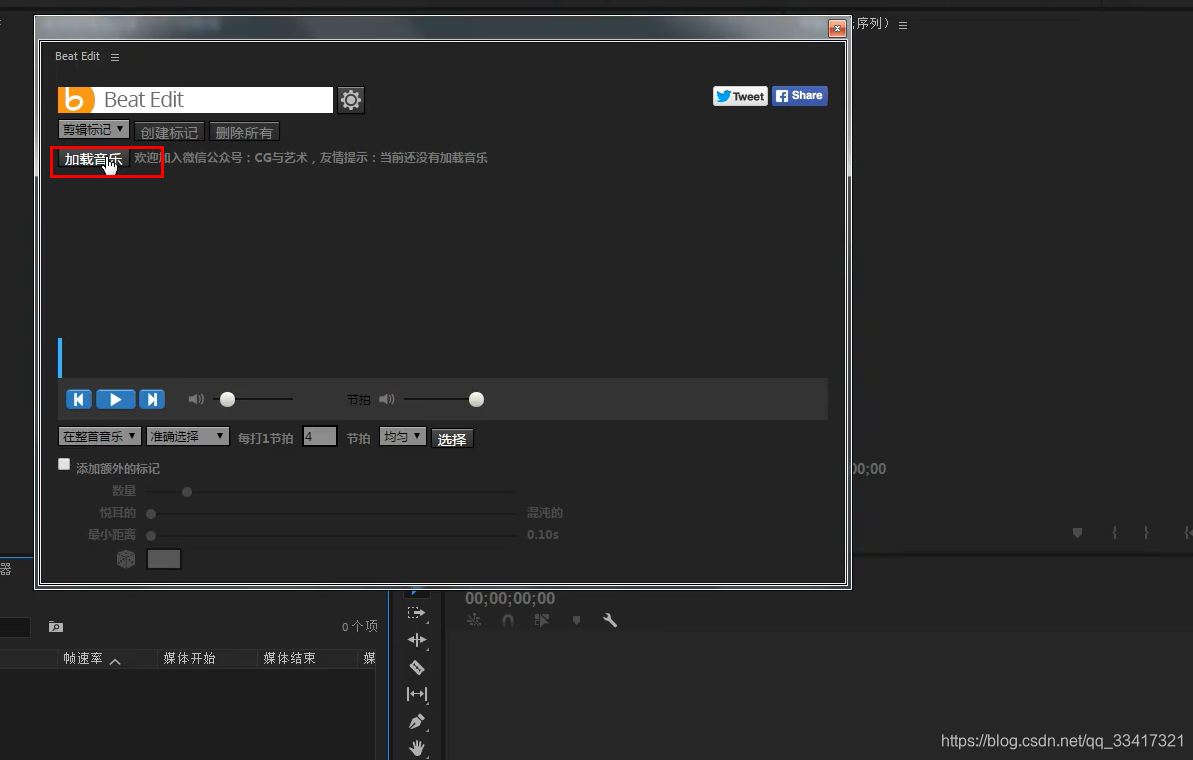The height and width of the screenshot is (760, 1193).
Task: Click the 媒体开始 column header
Action: point(189,659)
